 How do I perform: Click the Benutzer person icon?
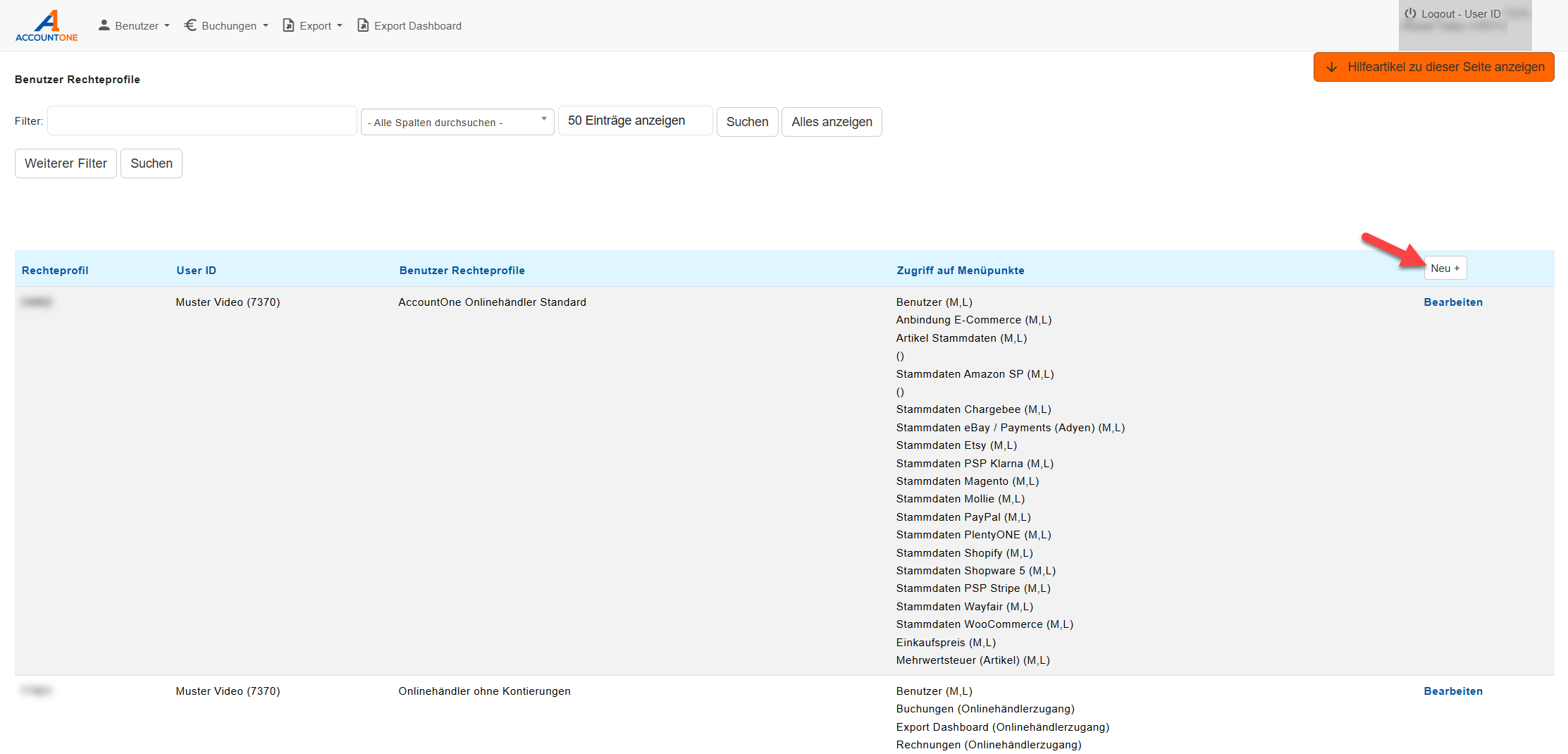click(104, 25)
